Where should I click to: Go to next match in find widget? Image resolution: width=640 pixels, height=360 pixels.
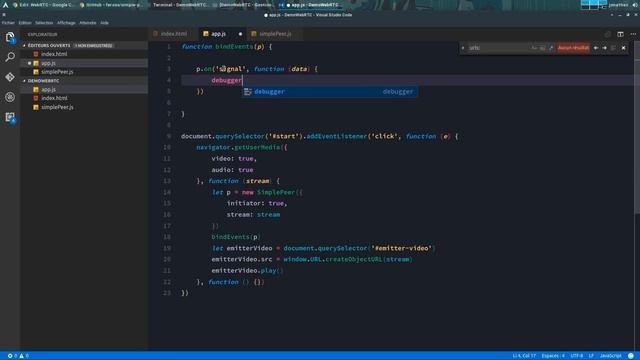pyautogui.click(x=604, y=48)
